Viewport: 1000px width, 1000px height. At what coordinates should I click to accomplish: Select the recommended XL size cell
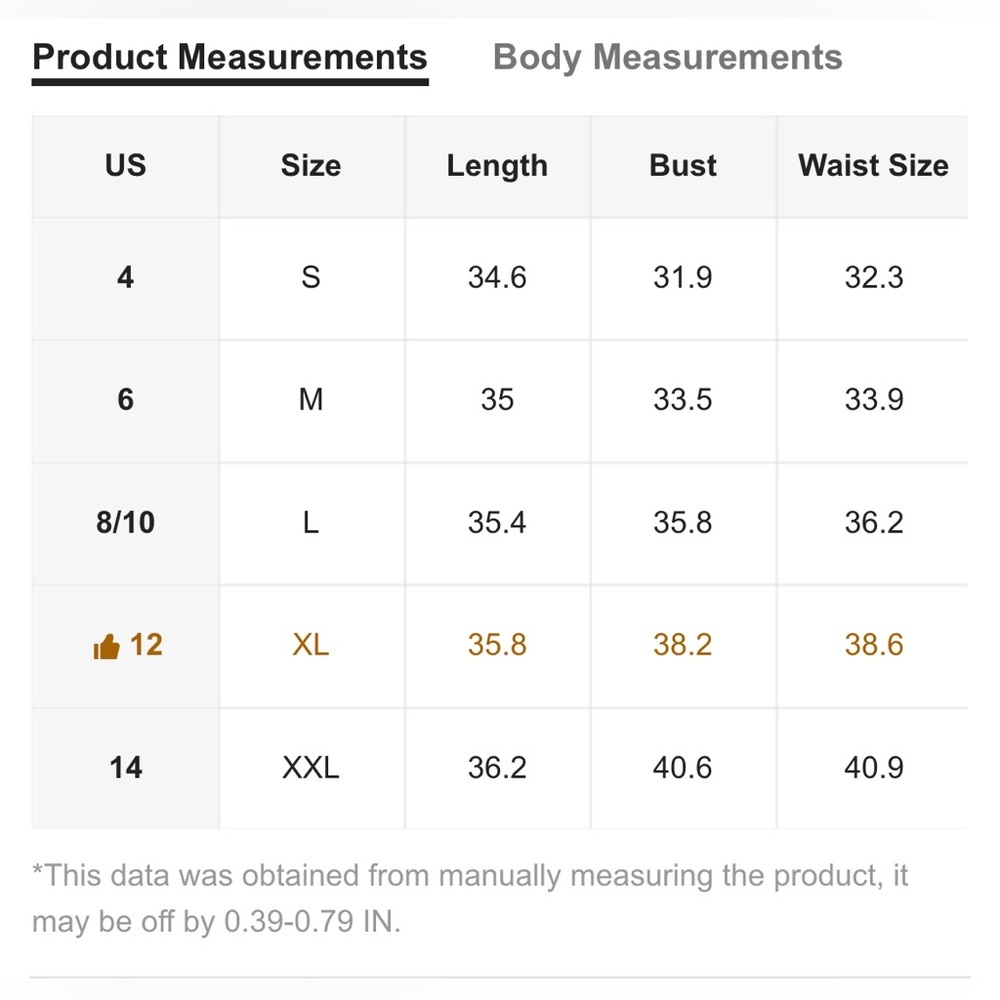(311, 645)
